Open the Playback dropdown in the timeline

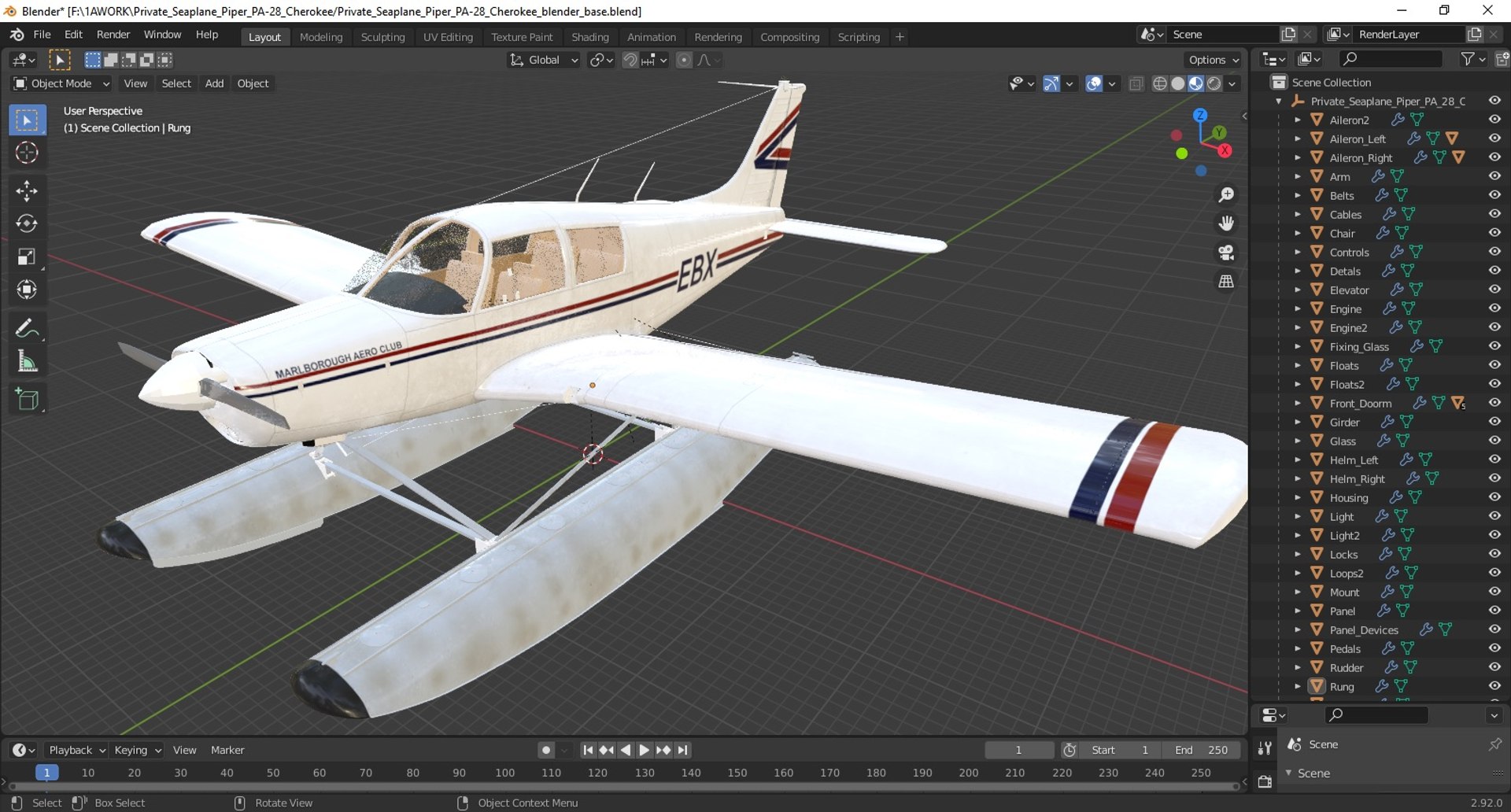[76, 750]
